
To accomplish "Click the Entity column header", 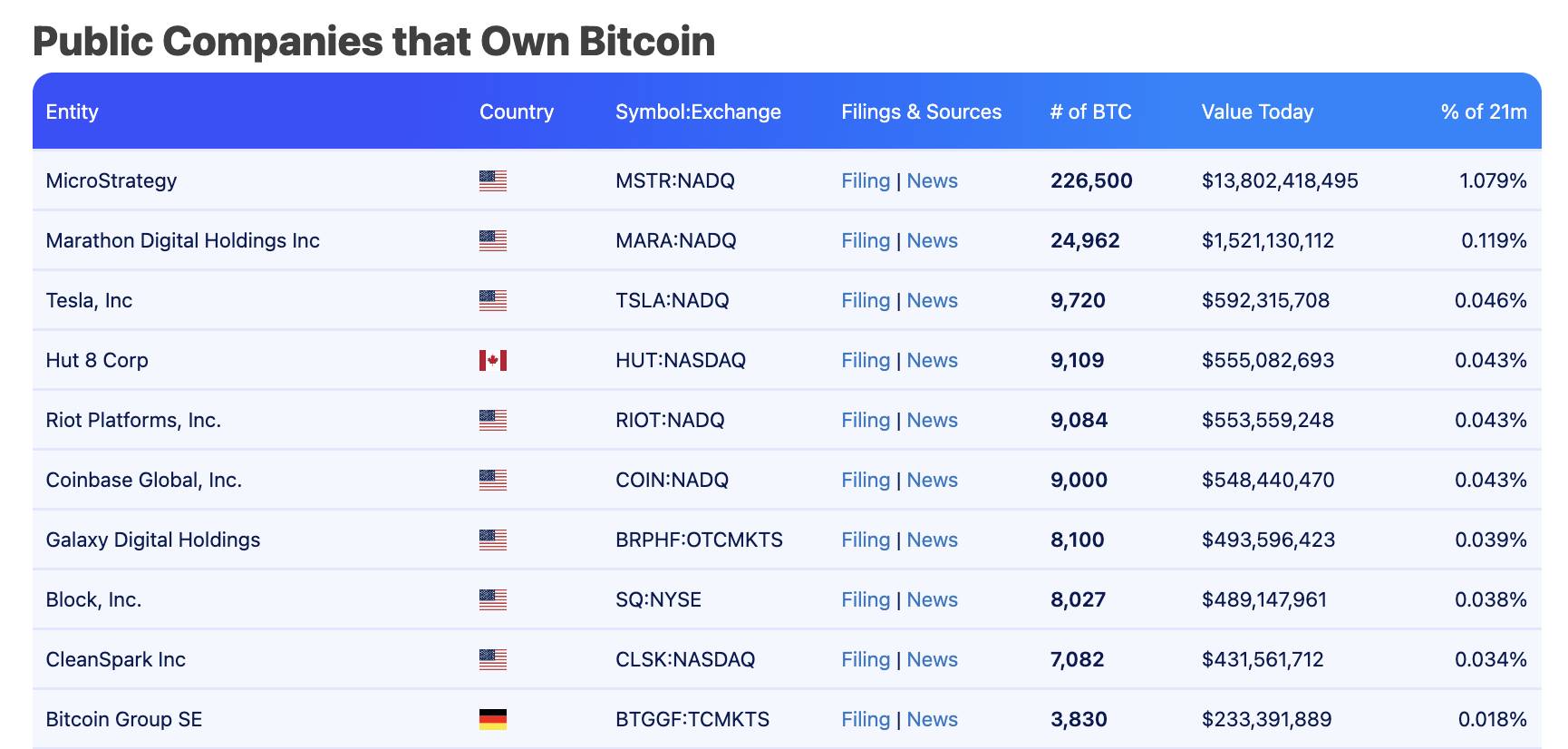I will 72,112.
